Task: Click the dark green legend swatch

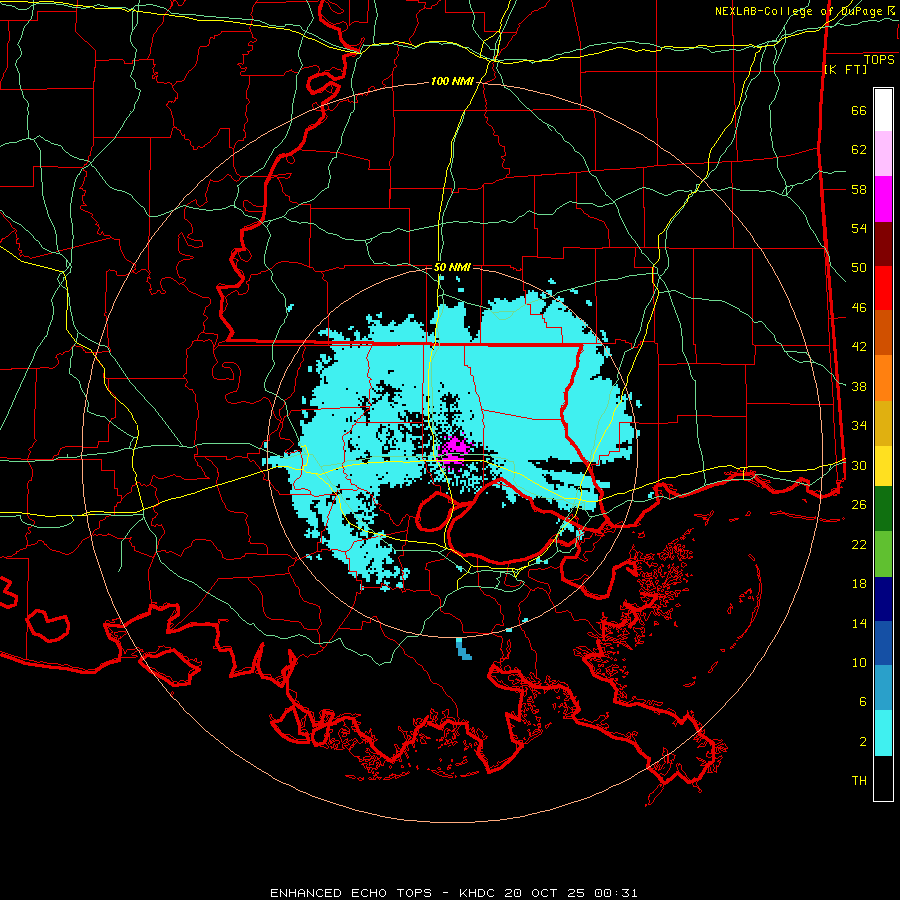Action: click(883, 509)
